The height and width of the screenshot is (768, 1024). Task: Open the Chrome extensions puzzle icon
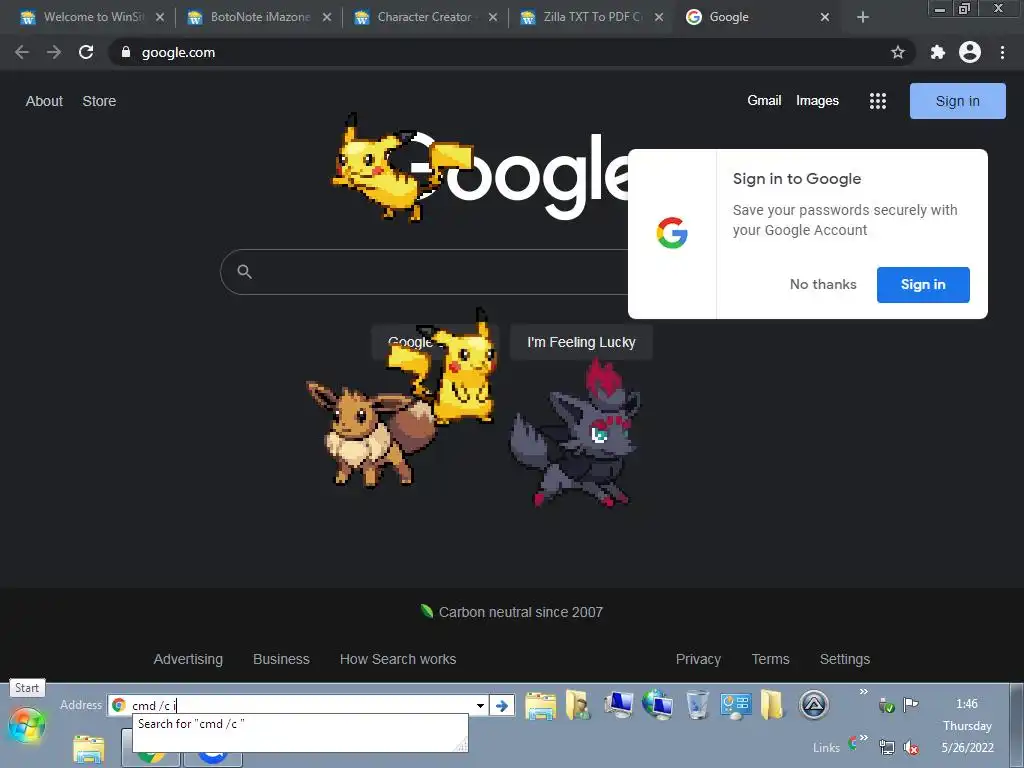pyautogui.click(x=938, y=52)
